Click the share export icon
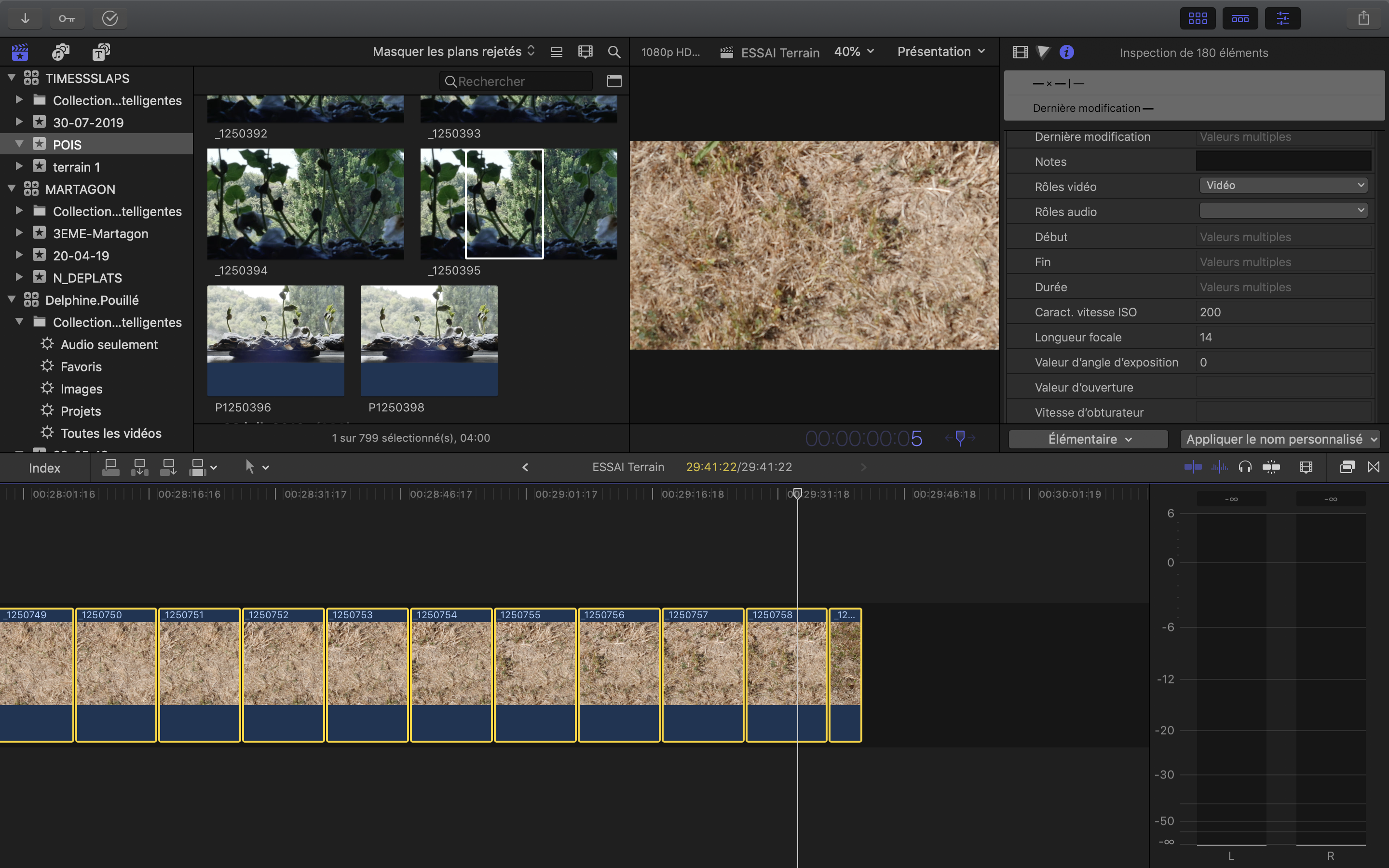 [x=1364, y=18]
